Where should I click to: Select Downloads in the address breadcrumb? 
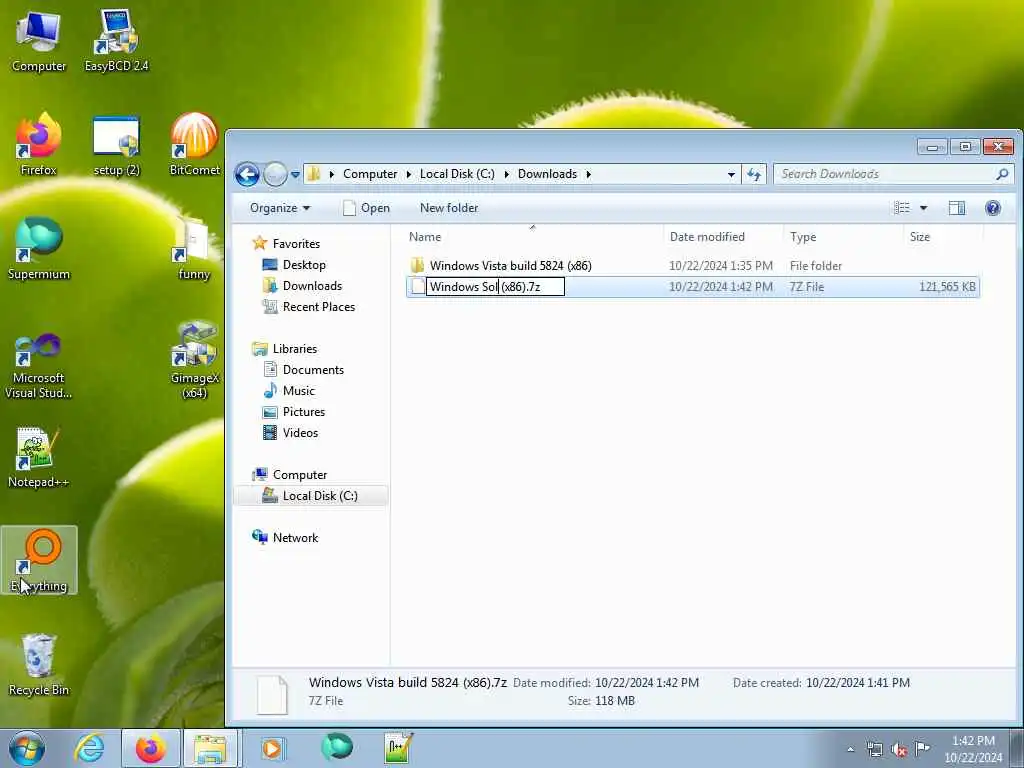[x=547, y=174]
